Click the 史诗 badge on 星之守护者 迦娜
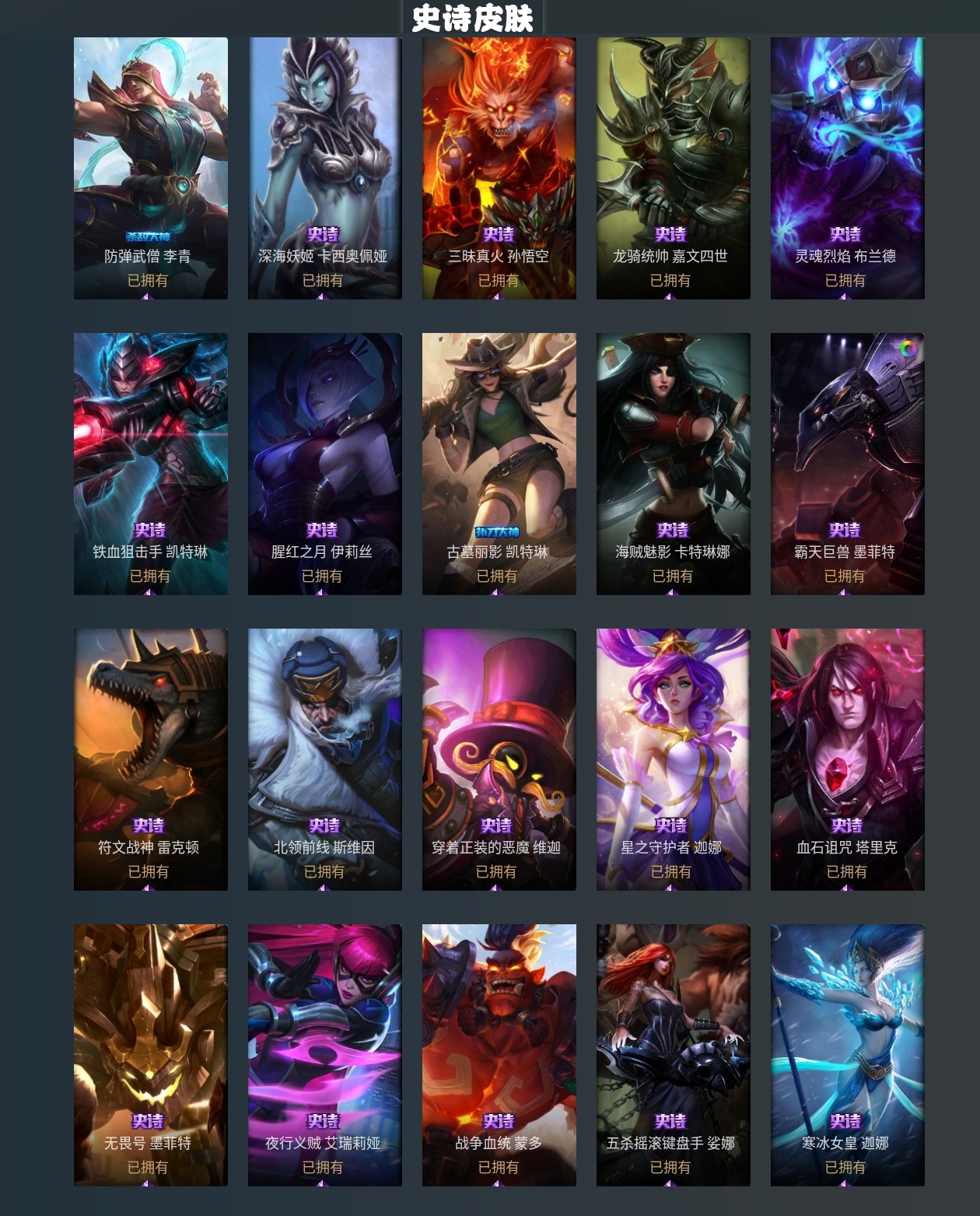Viewport: 980px width, 1216px height. pyautogui.click(x=671, y=825)
